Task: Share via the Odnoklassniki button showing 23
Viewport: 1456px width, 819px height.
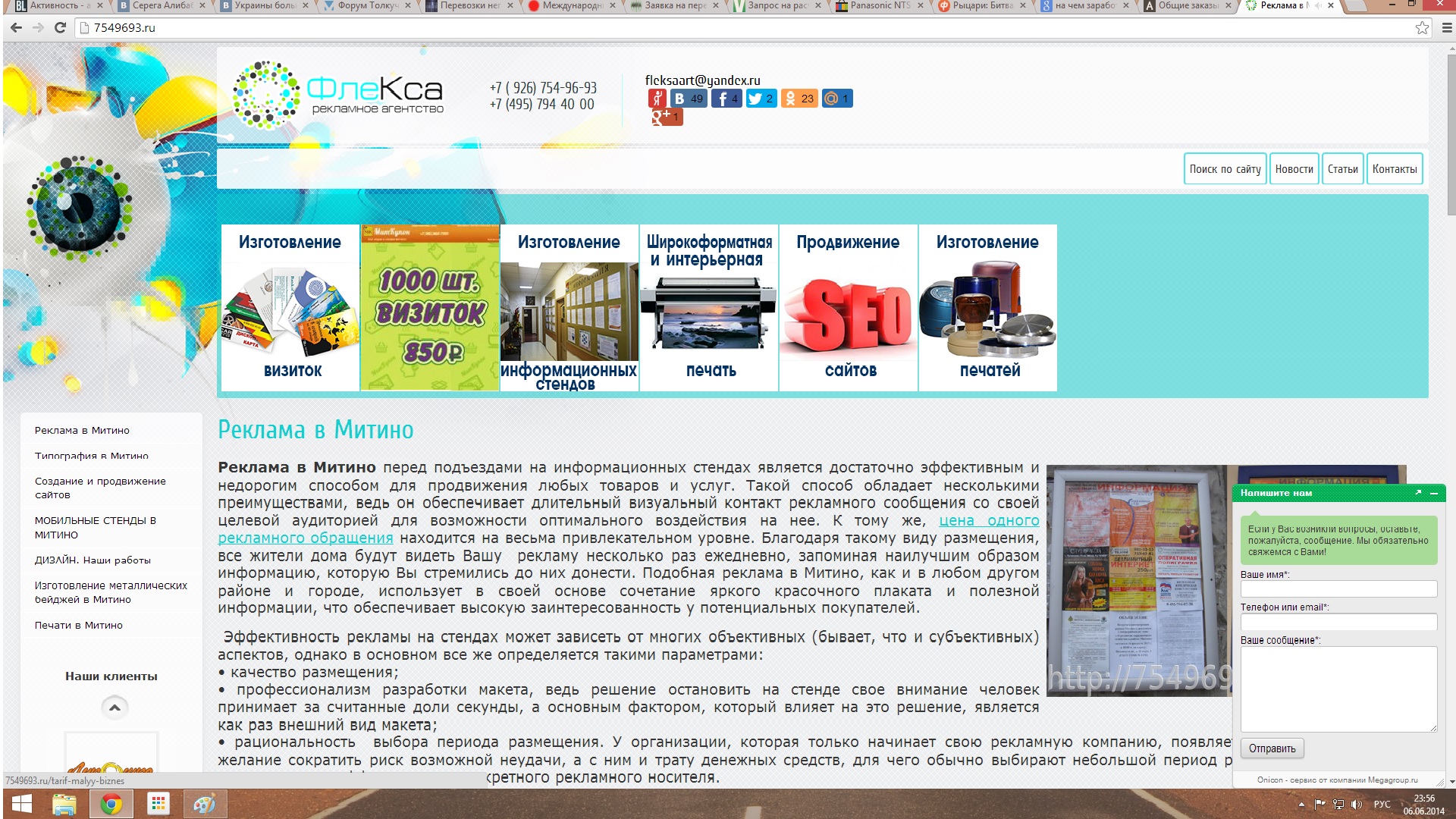Action: [799, 99]
